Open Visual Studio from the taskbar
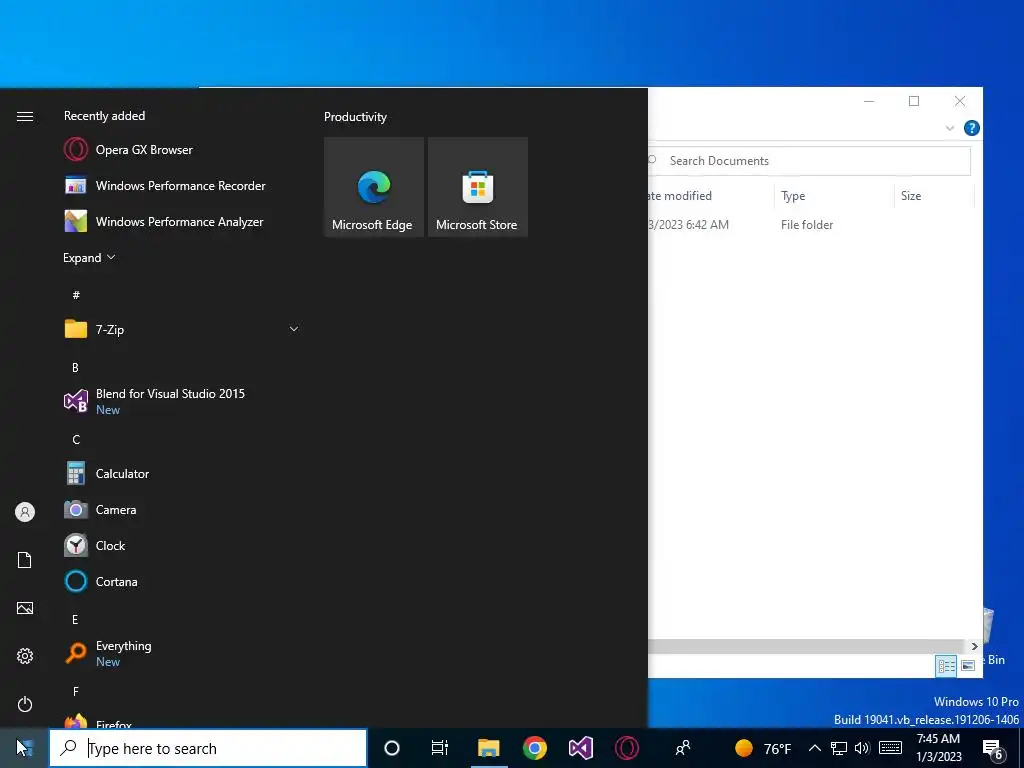This screenshot has height=768, width=1024. [581, 748]
